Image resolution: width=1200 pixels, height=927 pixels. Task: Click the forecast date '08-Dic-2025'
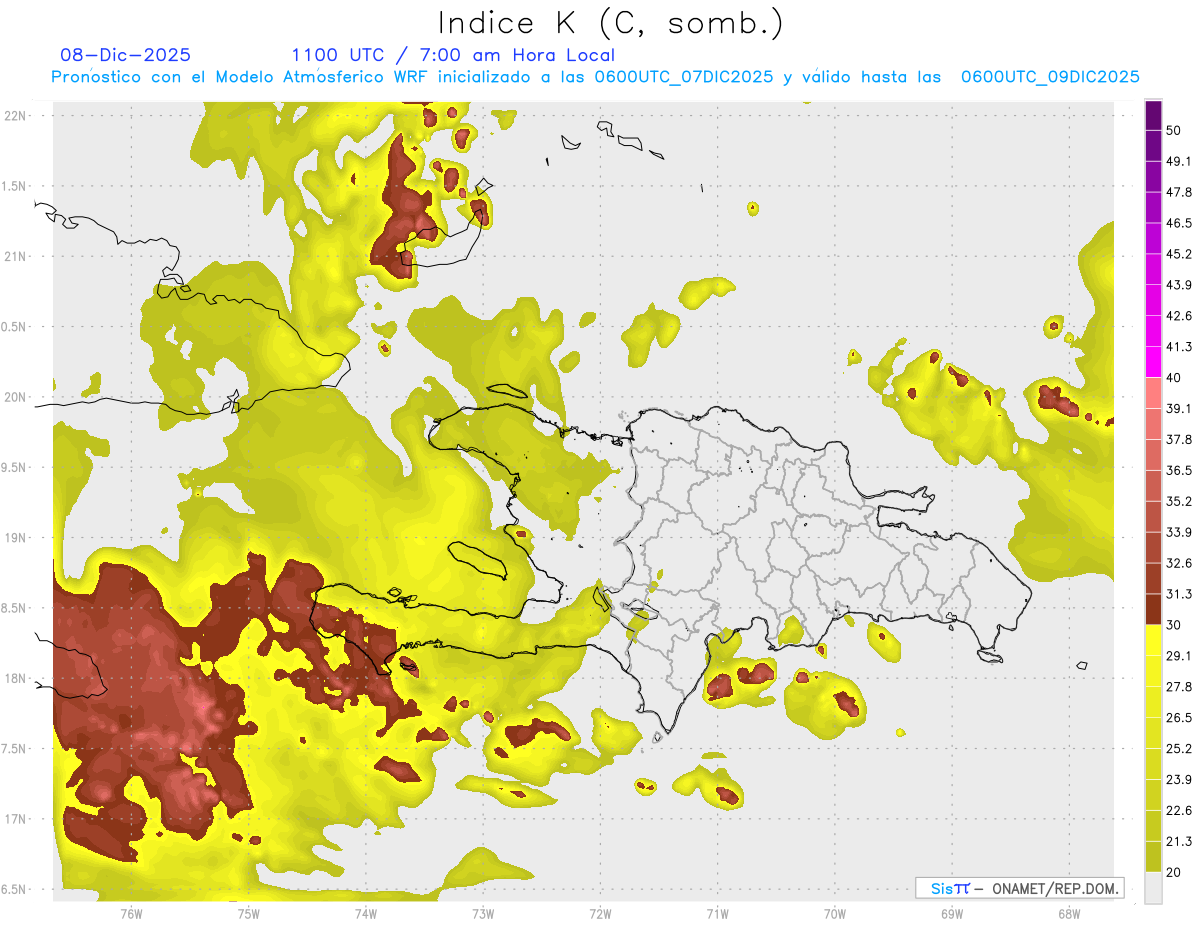pos(125,55)
